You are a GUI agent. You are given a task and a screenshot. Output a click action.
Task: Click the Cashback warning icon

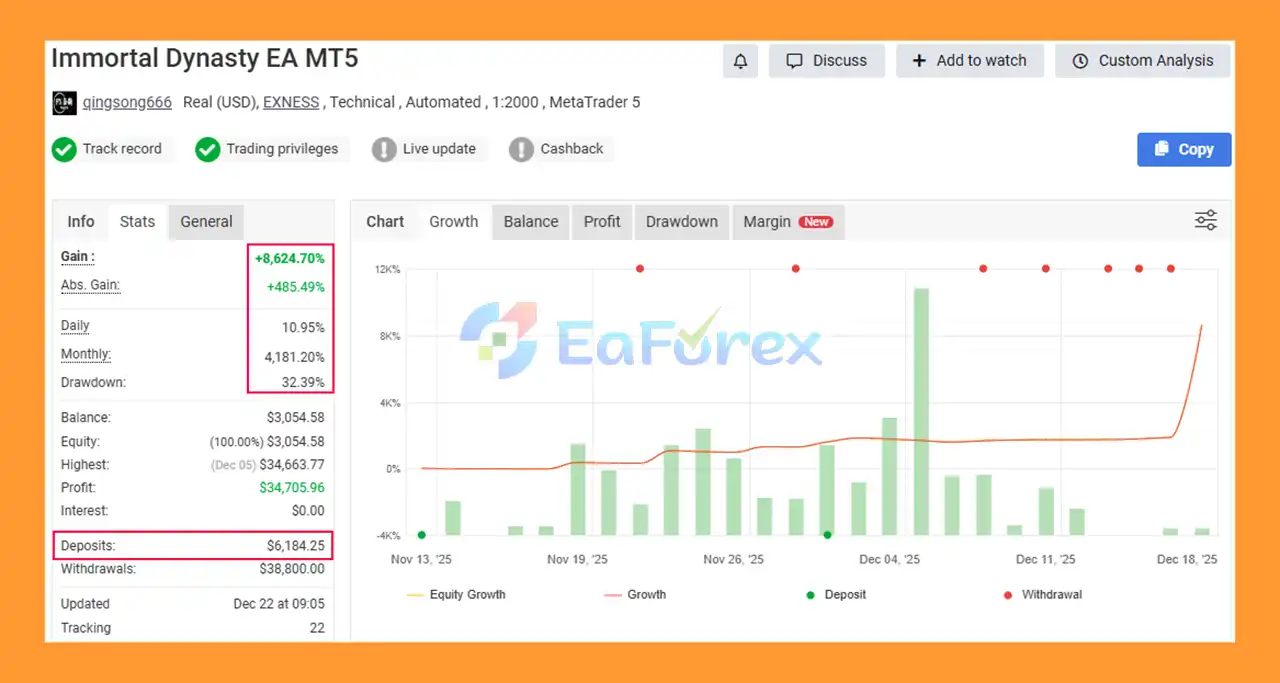point(521,150)
